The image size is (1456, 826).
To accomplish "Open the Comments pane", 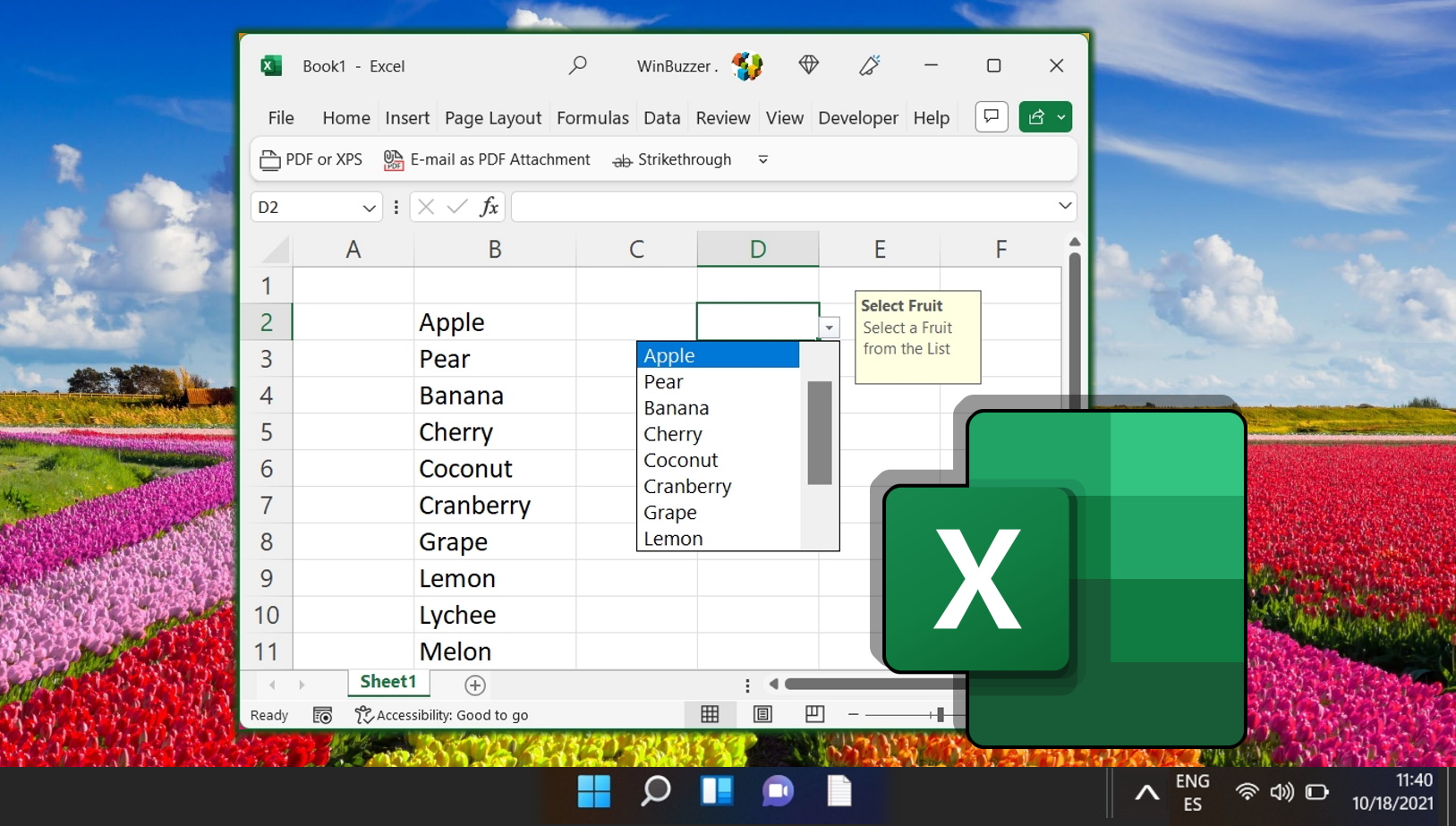I will click(x=992, y=116).
